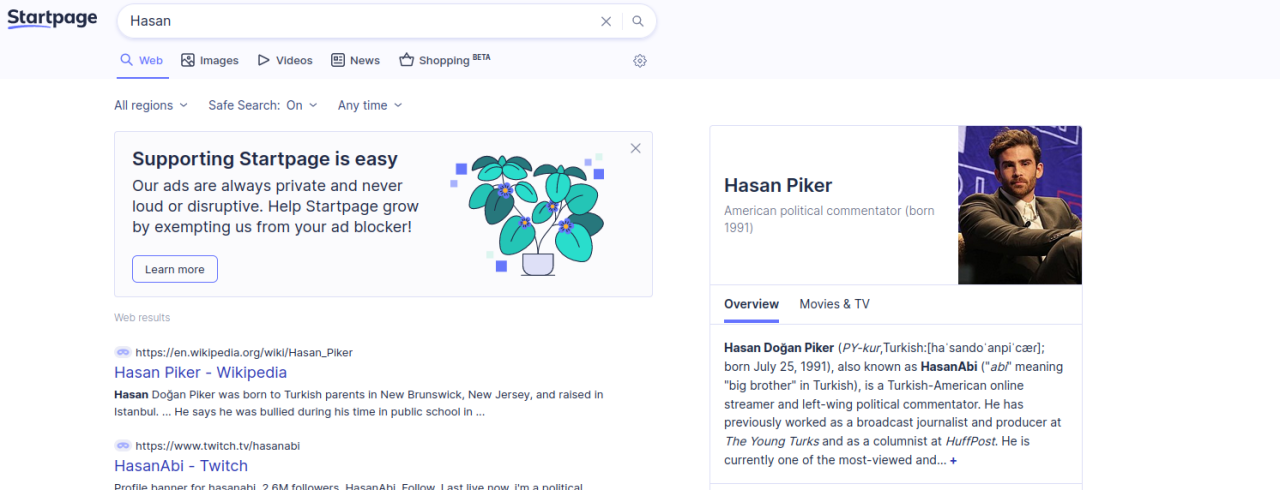Switch to the Videos tab
The width and height of the screenshot is (1280, 490).
coord(285,60)
